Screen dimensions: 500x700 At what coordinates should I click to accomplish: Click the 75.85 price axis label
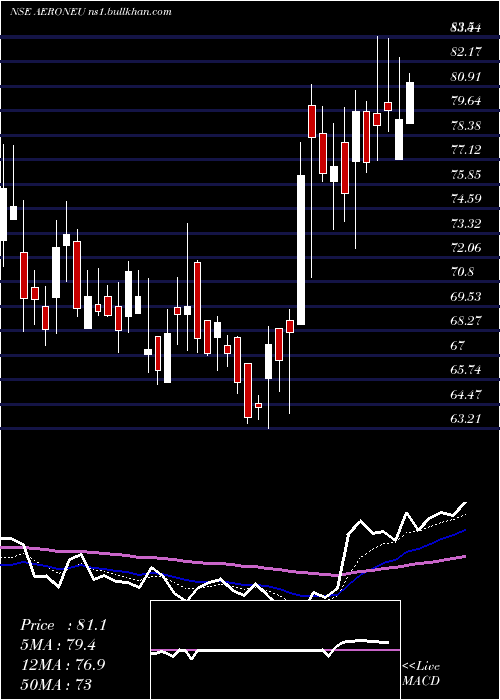click(466, 174)
